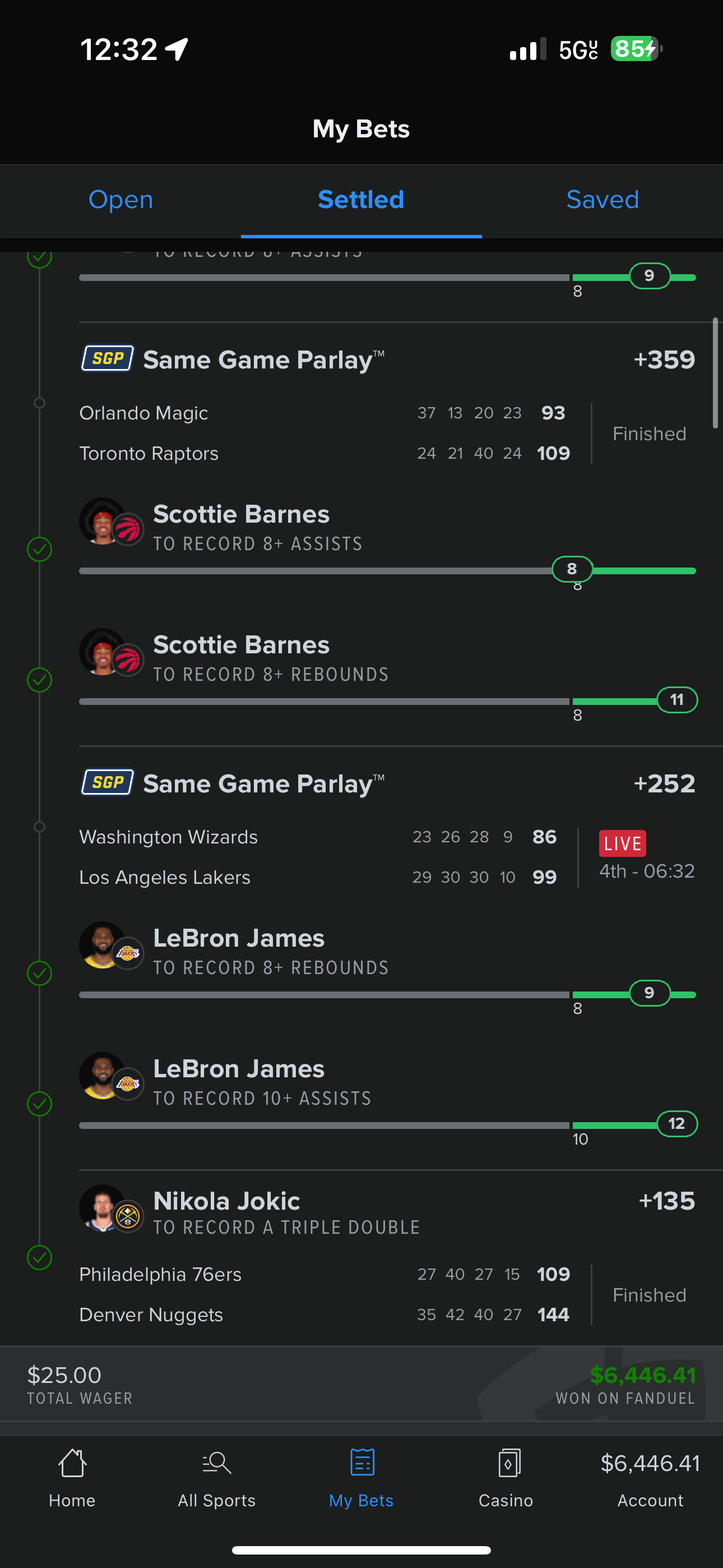Viewport: 723px width, 1568px height.
Task: Open All Sports search icon
Action: [x=217, y=1462]
